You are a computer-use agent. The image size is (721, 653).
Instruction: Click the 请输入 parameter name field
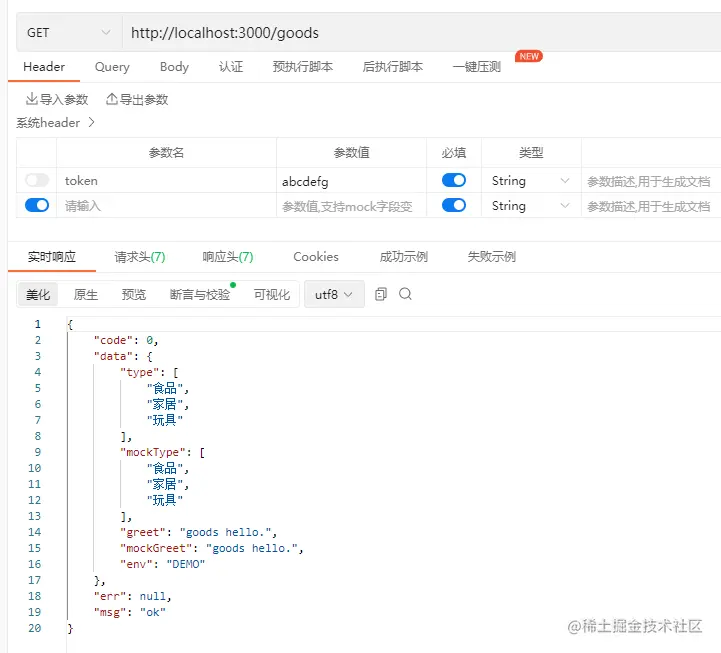166,205
